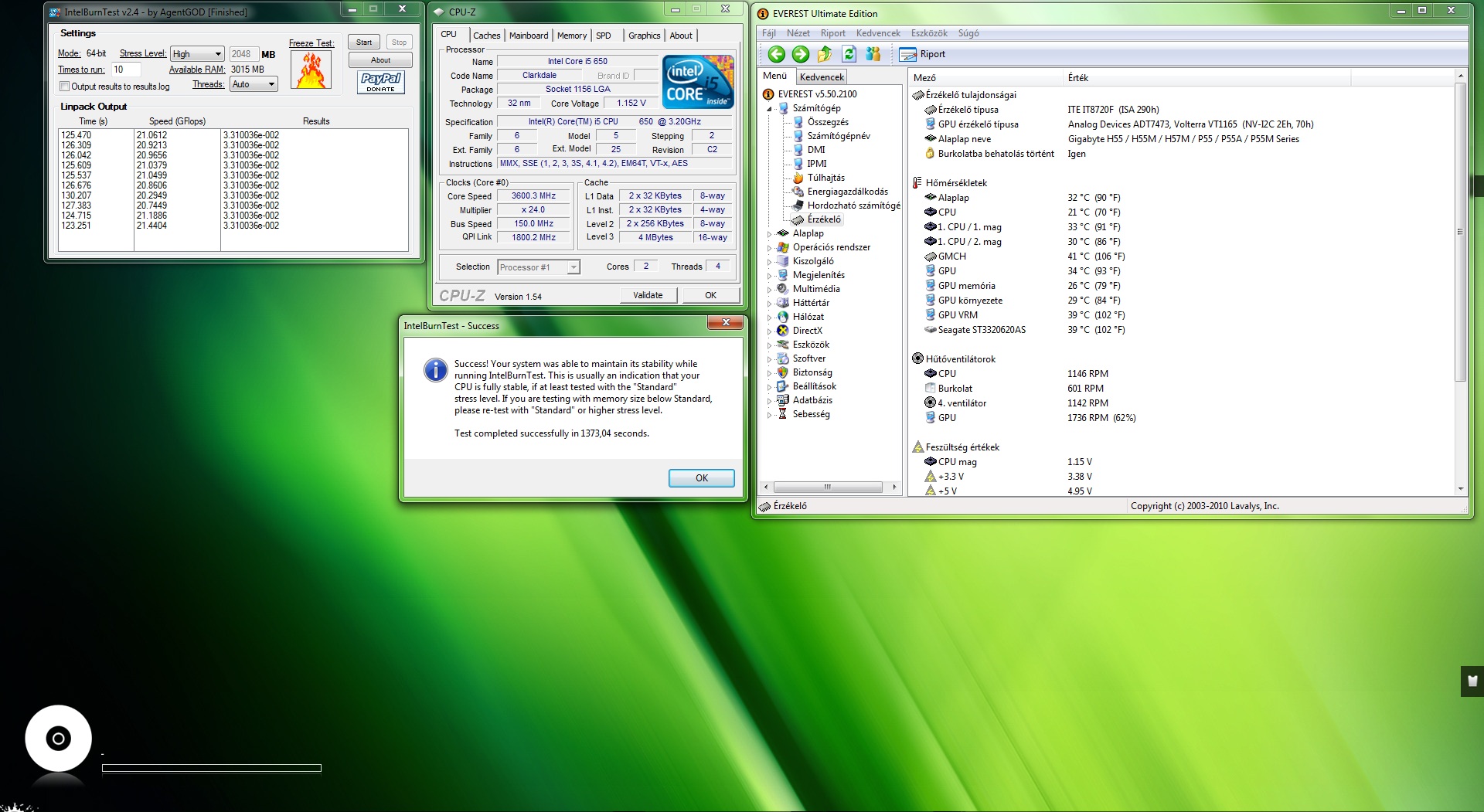Click the users icon in EVEREST toolbar

[873, 54]
